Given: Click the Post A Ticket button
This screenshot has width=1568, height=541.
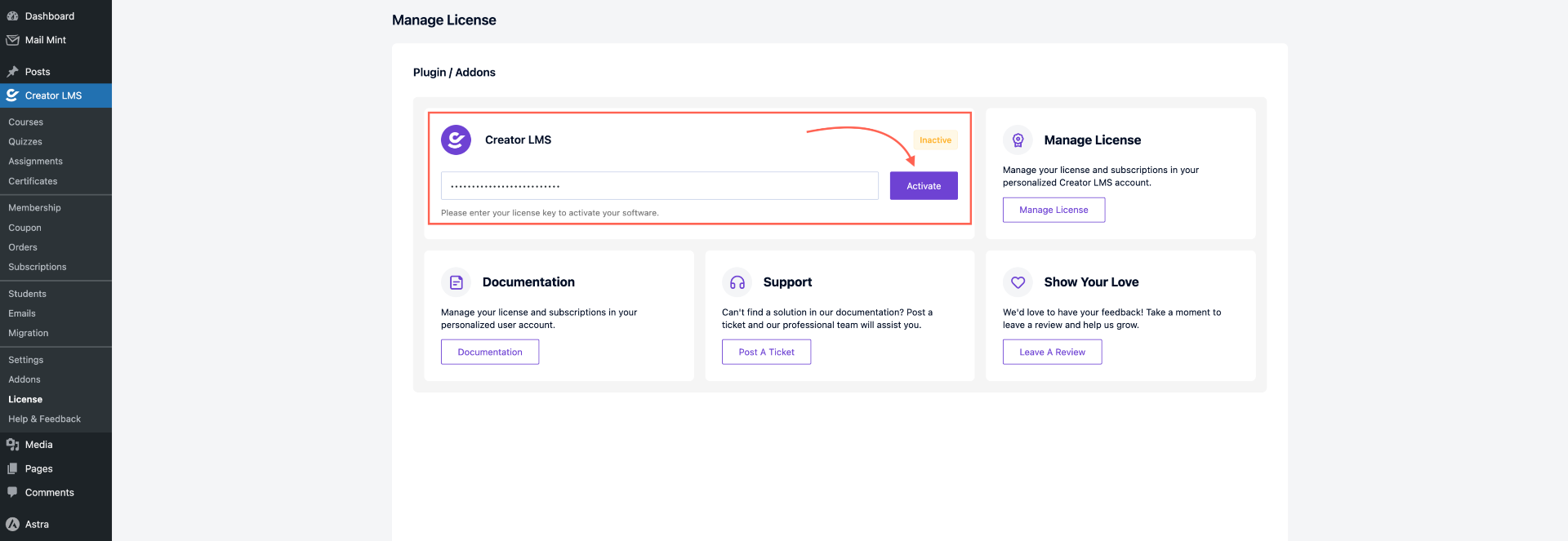Looking at the screenshot, I should pyautogui.click(x=766, y=352).
